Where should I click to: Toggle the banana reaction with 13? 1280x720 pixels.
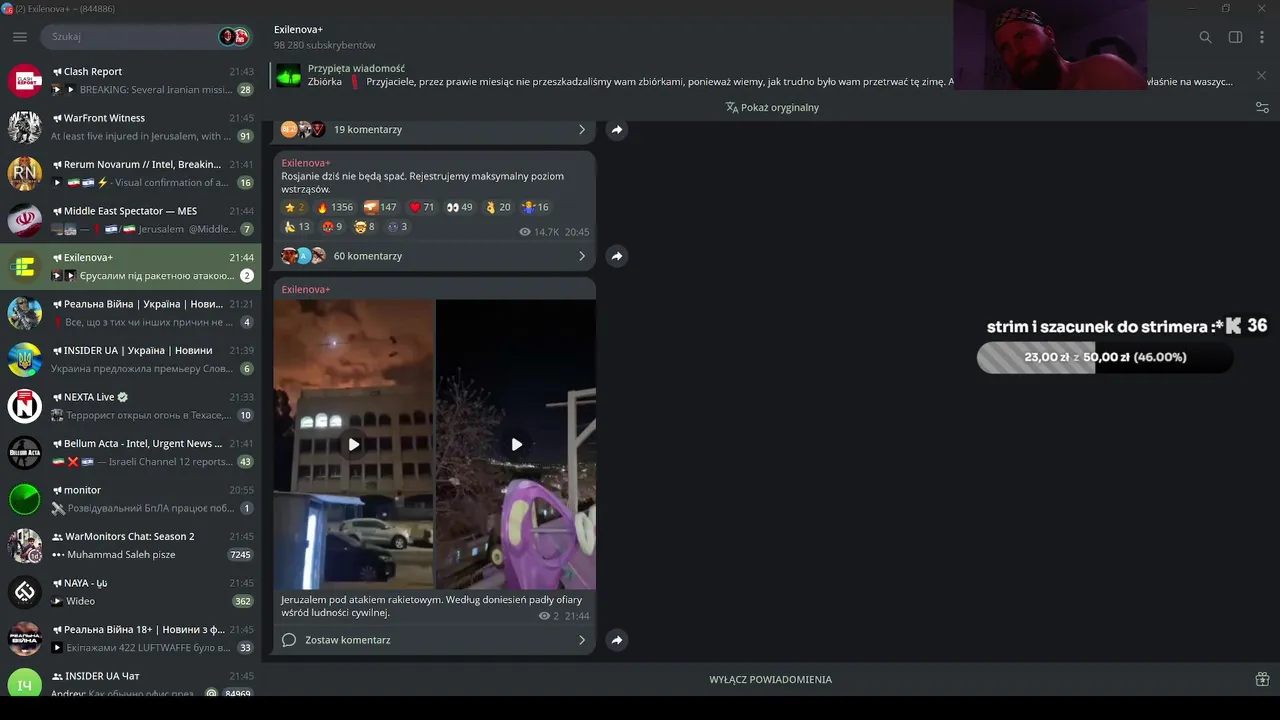tap(298, 227)
